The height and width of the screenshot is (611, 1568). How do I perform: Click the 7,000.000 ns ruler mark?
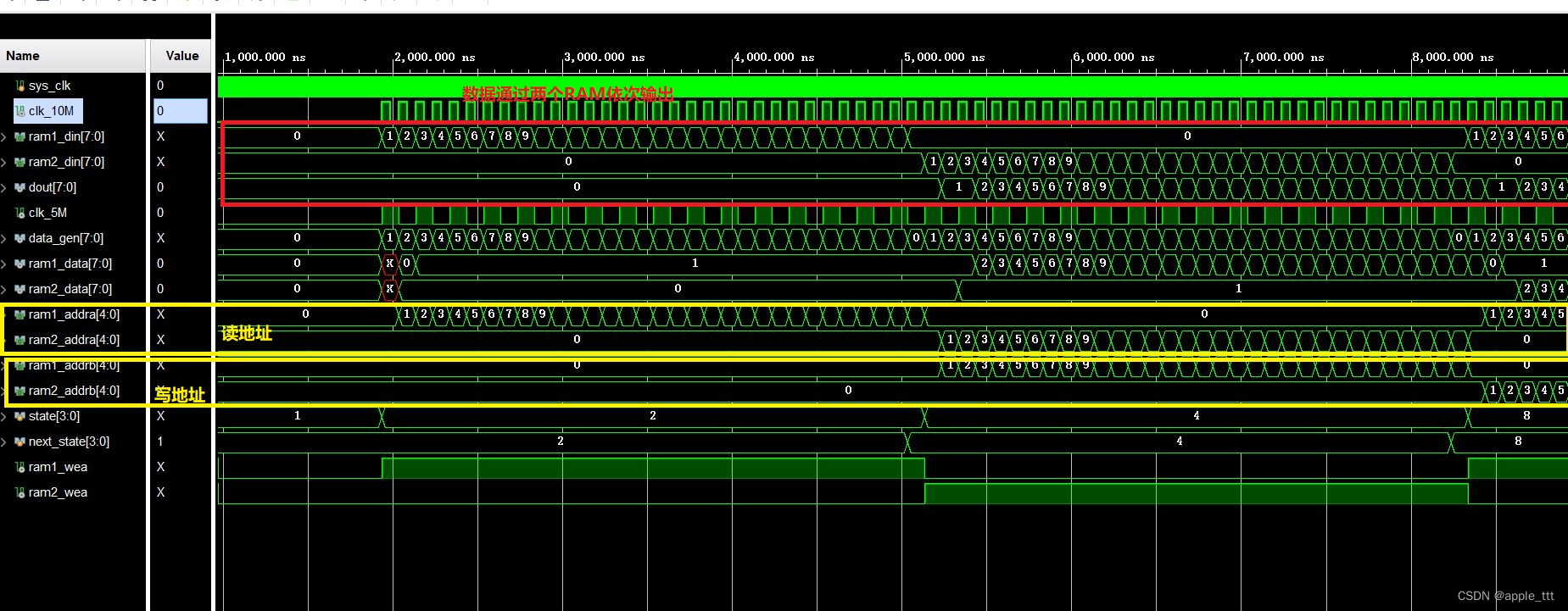pyautogui.click(x=1283, y=58)
